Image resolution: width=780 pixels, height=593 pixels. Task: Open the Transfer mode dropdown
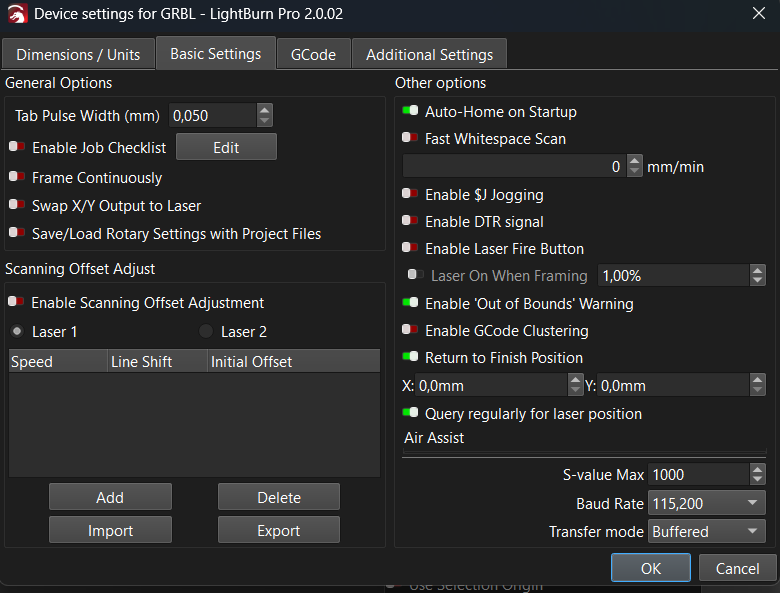pyautogui.click(x=707, y=531)
